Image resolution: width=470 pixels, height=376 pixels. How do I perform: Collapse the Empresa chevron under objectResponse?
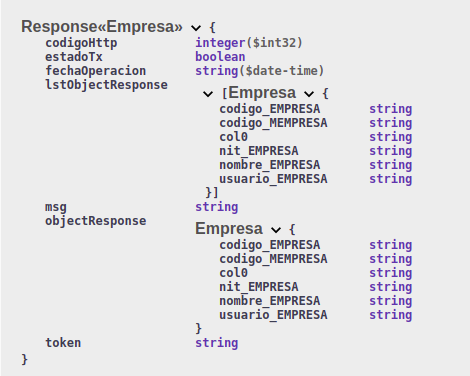point(276,230)
